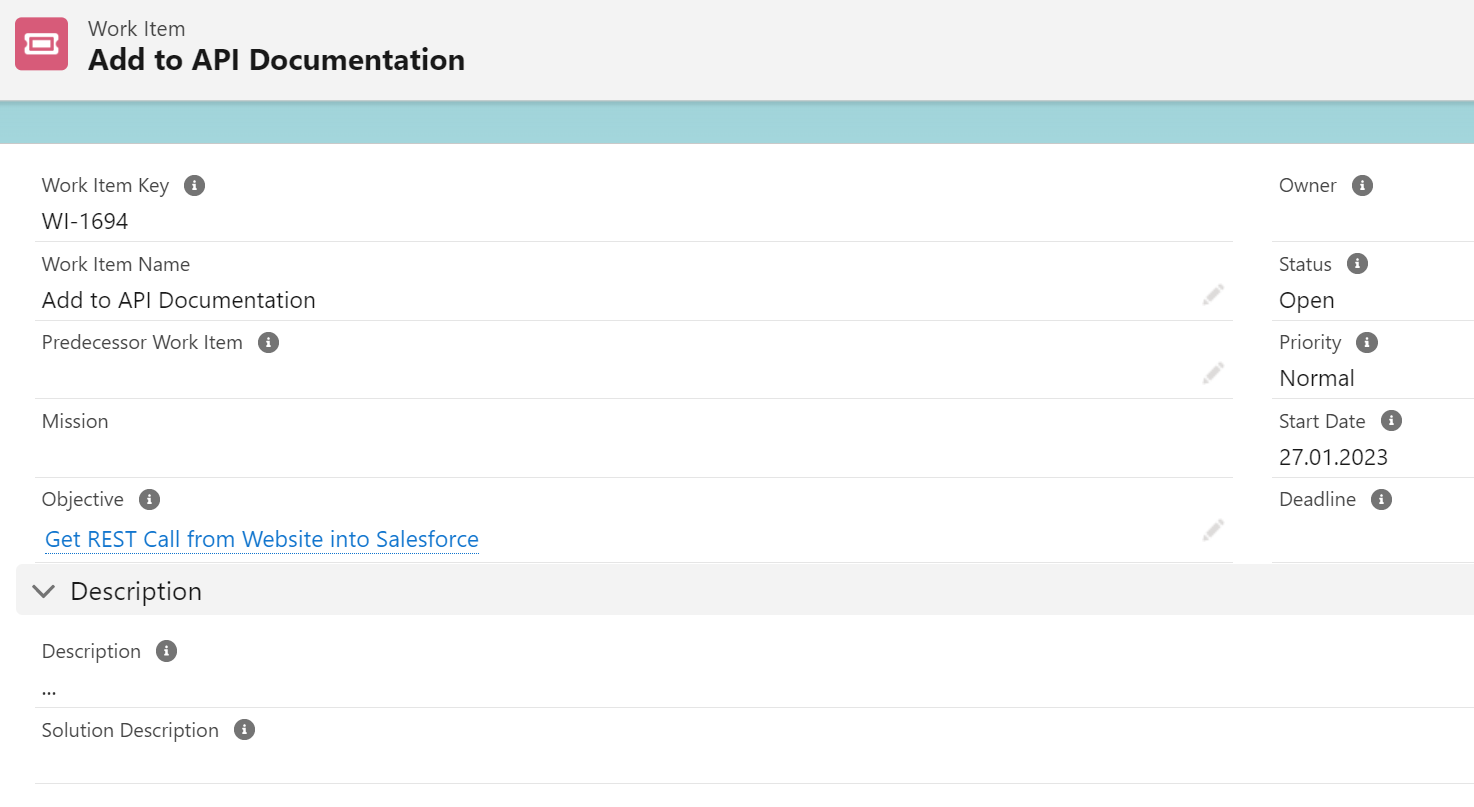Viewport: 1474px width, 807px height.
Task: Click info icon next to Work Item Key
Action: click(x=195, y=185)
